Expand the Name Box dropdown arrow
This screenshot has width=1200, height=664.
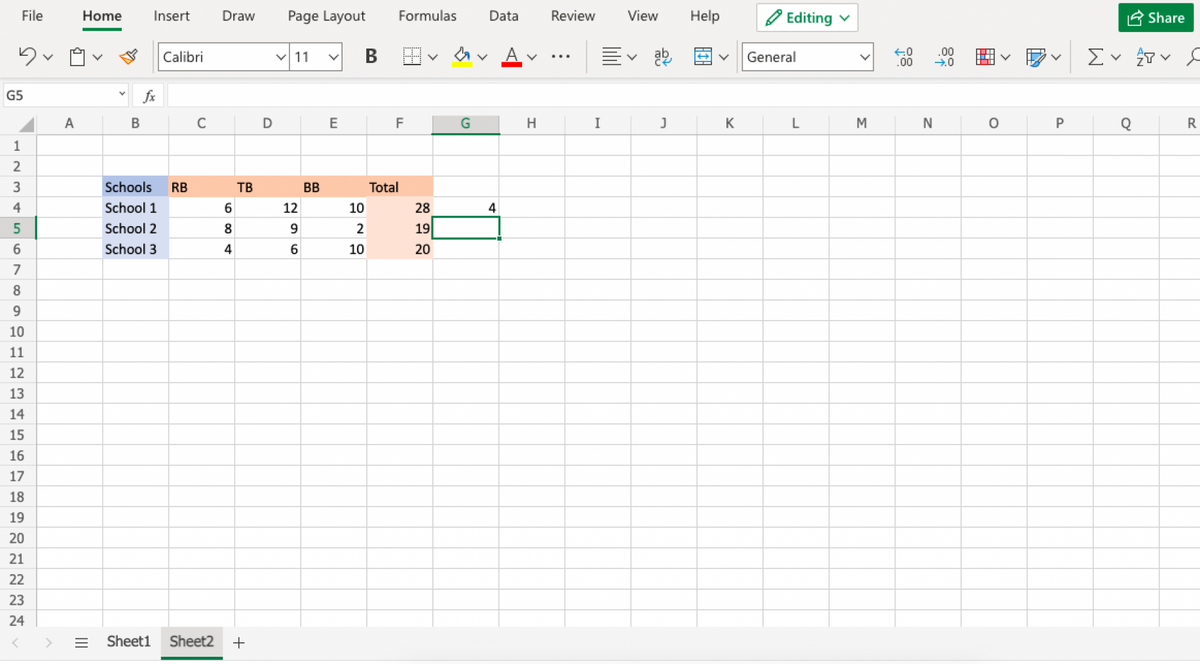[x=122, y=96]
